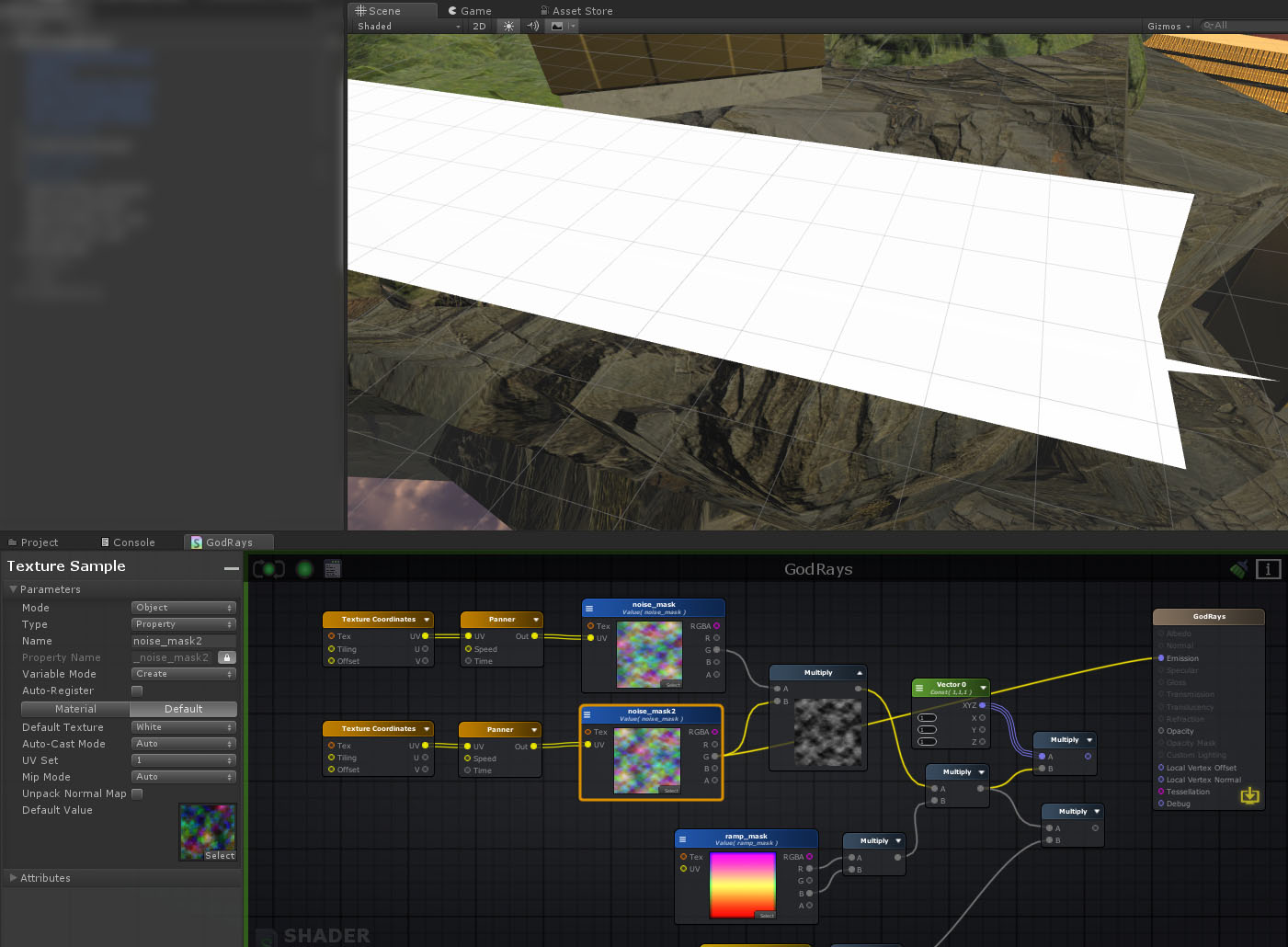Click Out port of upper Panner node
1288x947 pixels.
pyautogui.click(x=535, y=636)
